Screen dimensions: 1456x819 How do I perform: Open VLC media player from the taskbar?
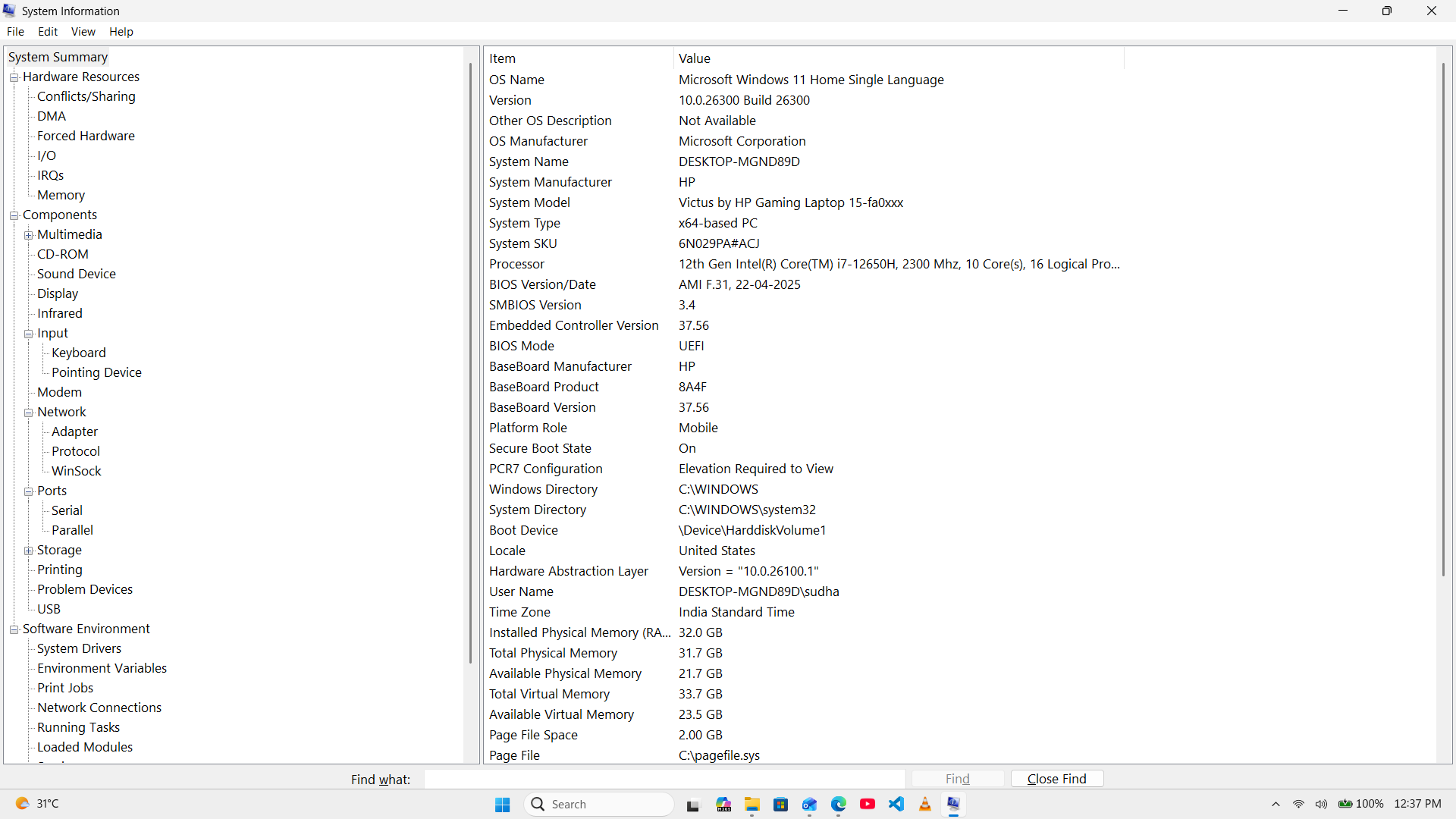click(925, 805)
